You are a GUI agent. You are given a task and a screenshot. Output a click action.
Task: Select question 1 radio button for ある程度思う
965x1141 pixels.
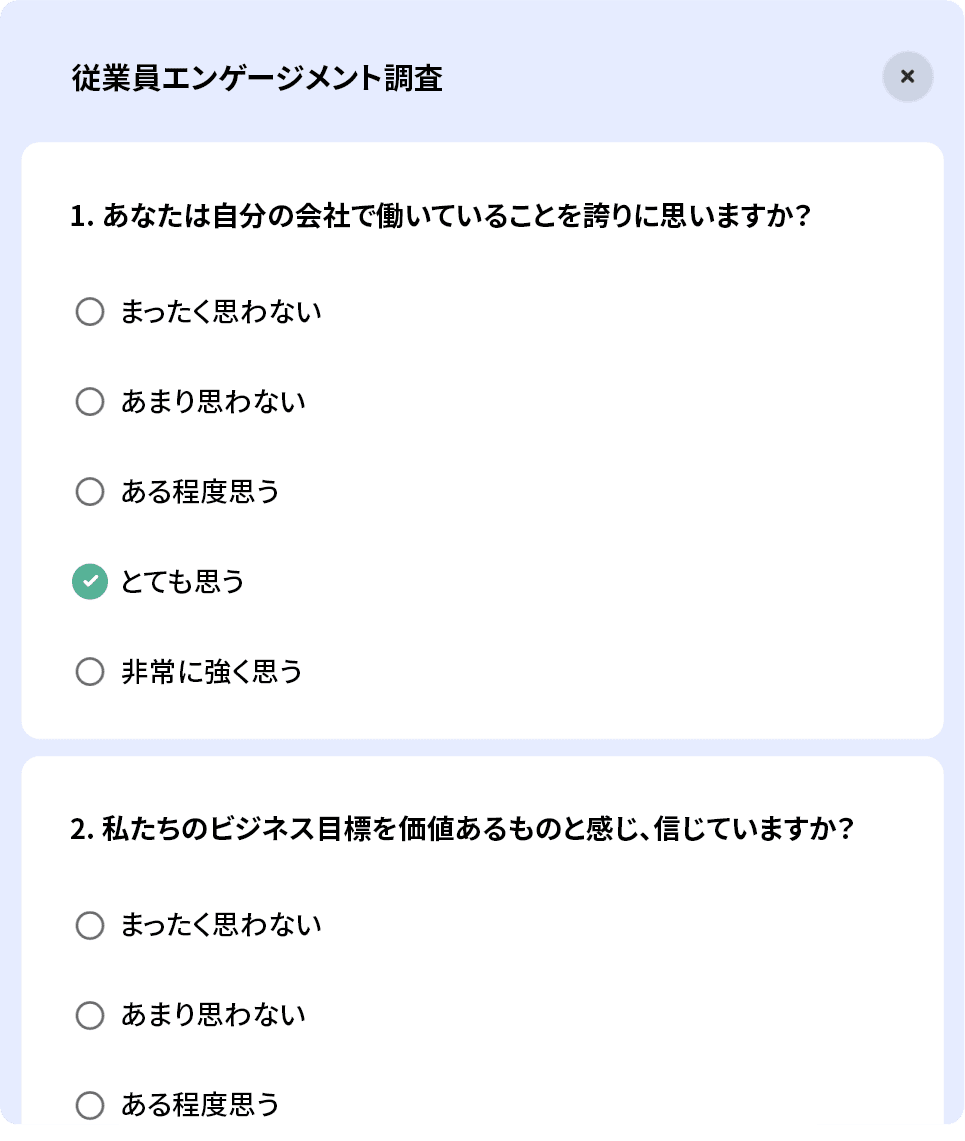[90, 492]
